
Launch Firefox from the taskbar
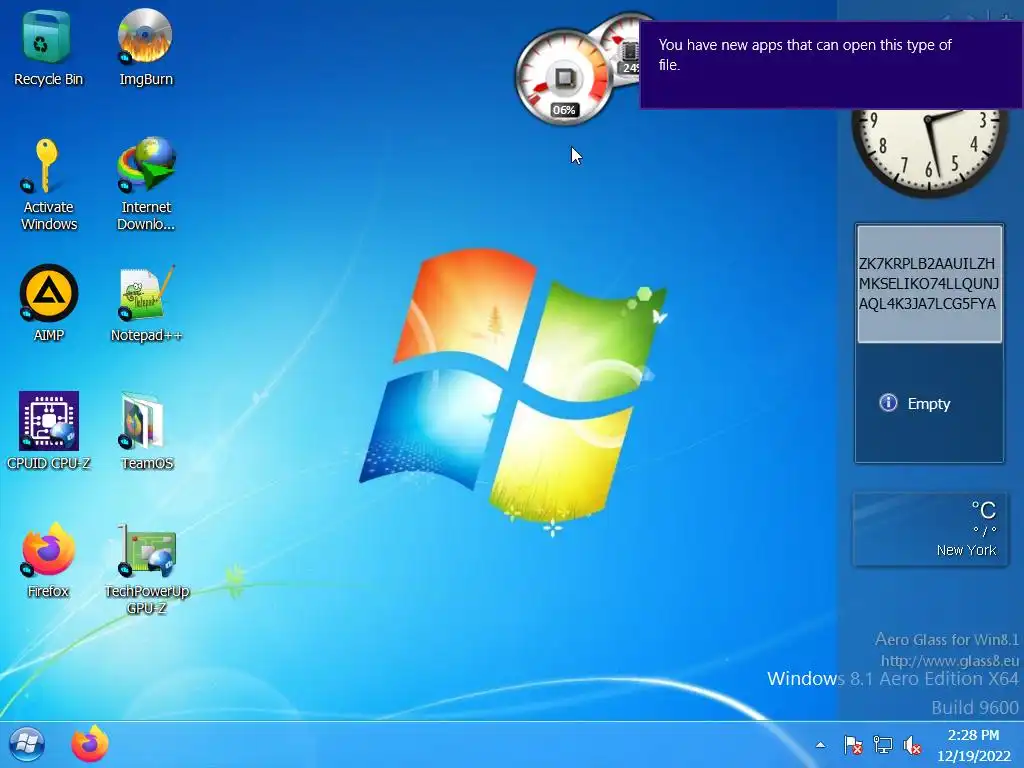pyautogui.click(x=89, y=744)
